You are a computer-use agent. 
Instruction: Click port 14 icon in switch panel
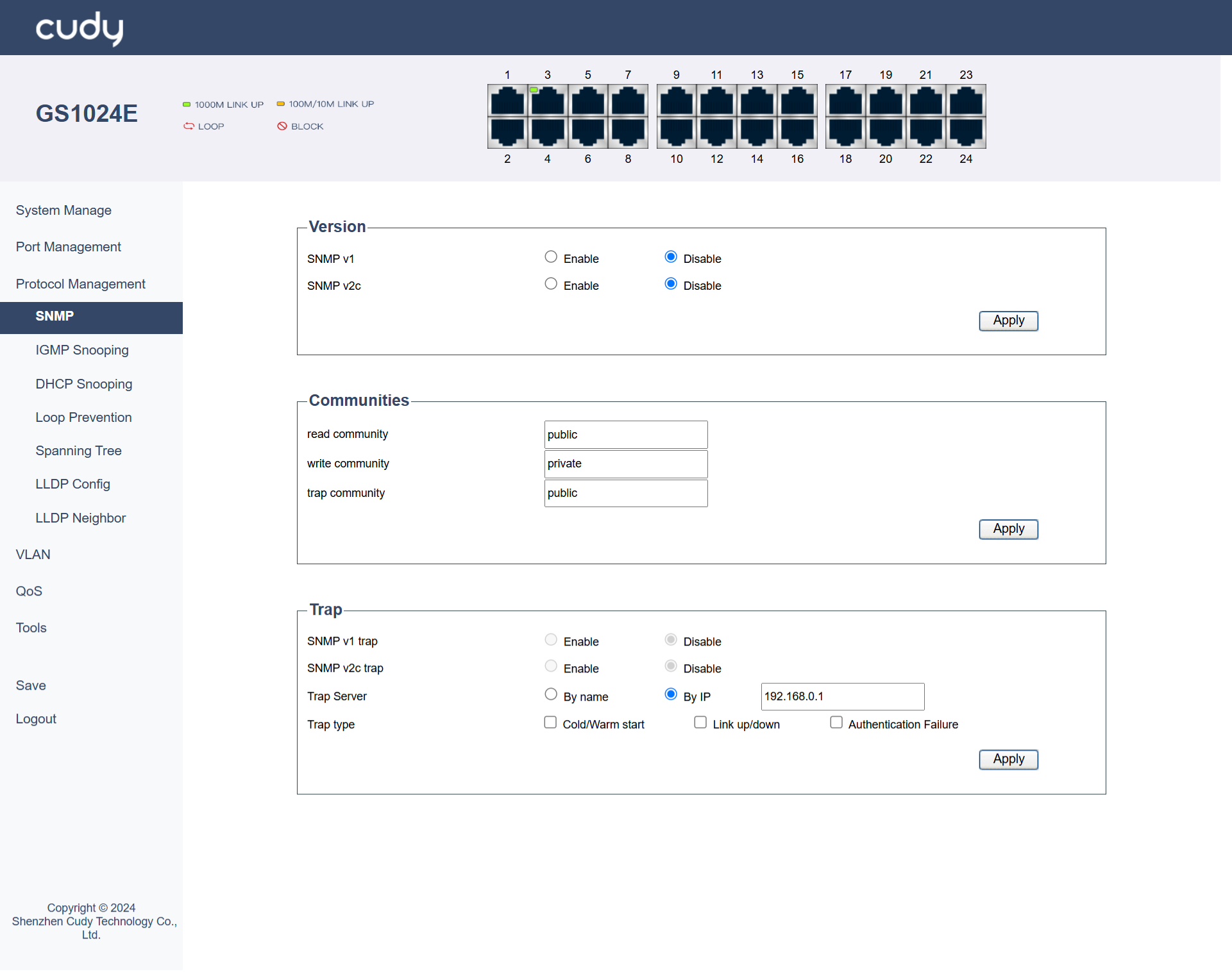(x=757, y=132)
